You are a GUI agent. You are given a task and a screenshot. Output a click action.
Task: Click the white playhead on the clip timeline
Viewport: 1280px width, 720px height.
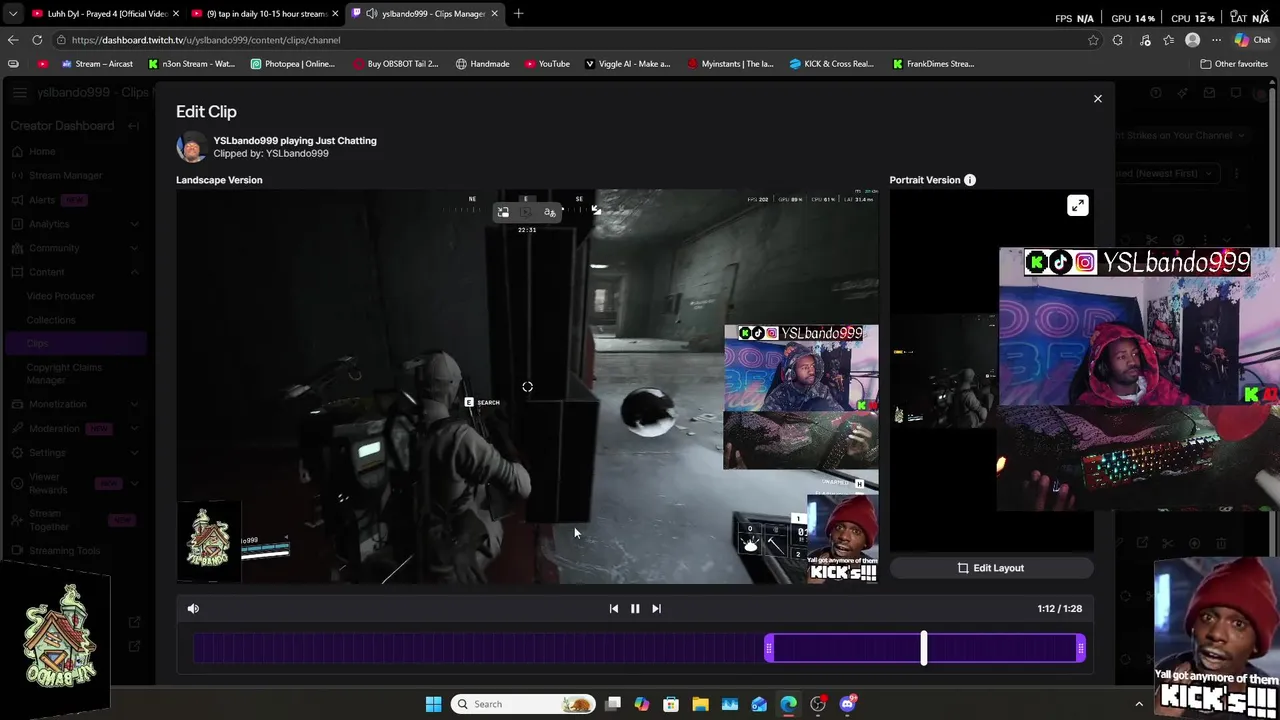click(924, 648)
